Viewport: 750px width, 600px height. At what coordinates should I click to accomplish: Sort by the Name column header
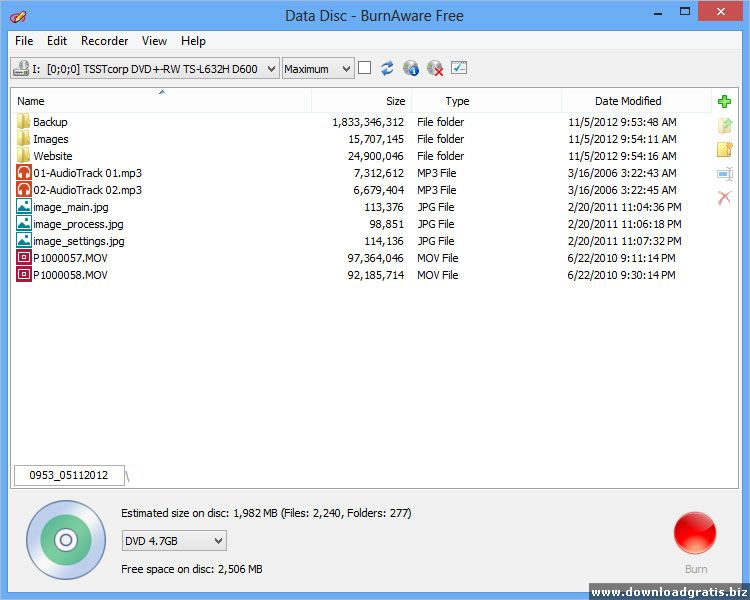(x=161, y=101)
